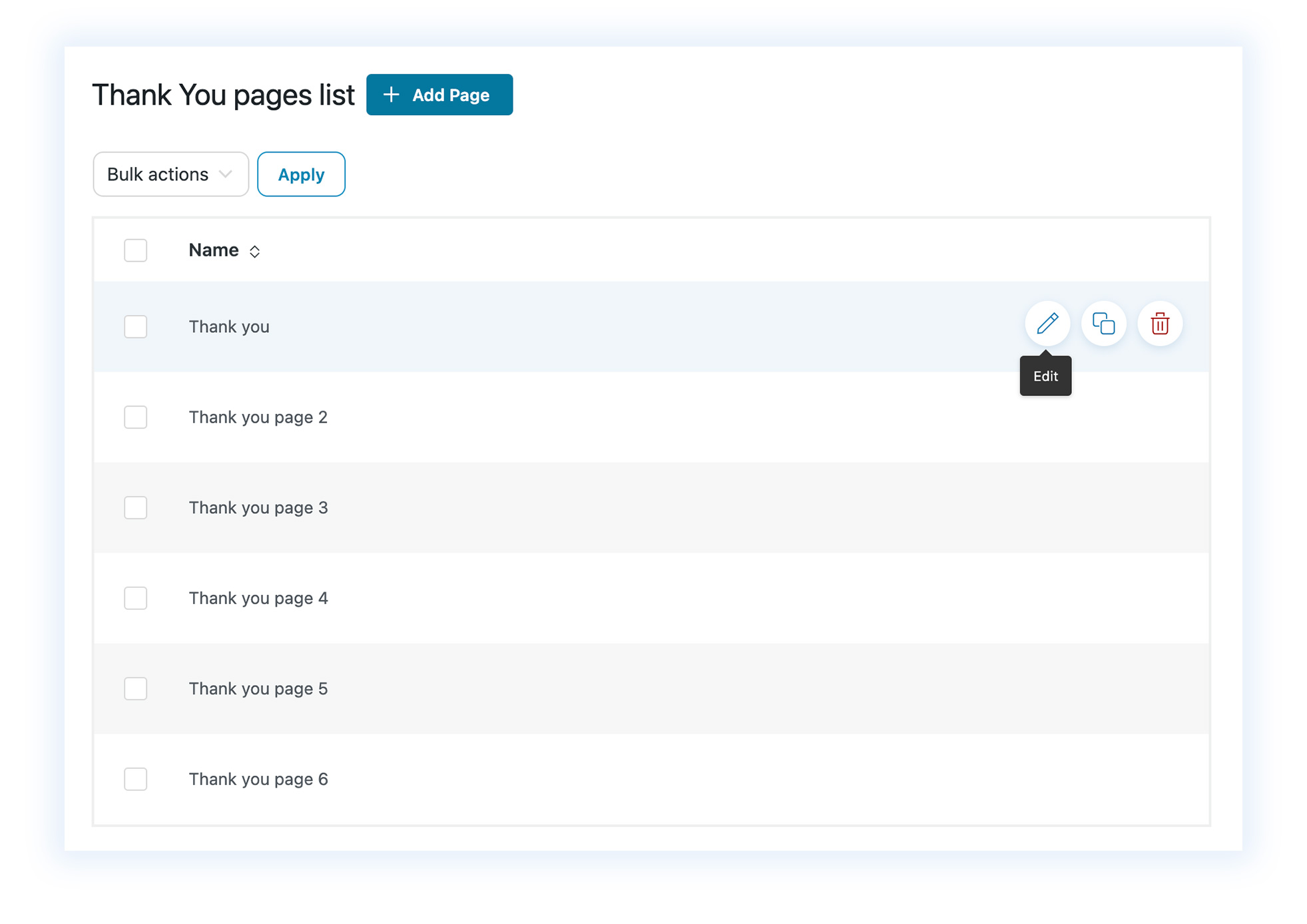Check the select-all checkbox in header
The height and width of the screenshot is (924, 1307).
135,250
